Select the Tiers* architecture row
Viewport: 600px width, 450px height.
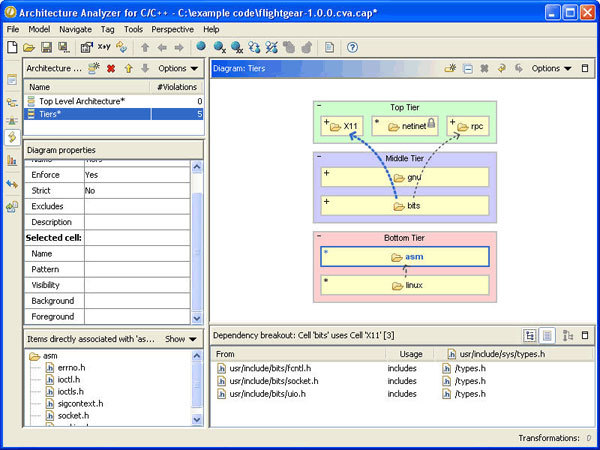[x=114, y=114]
